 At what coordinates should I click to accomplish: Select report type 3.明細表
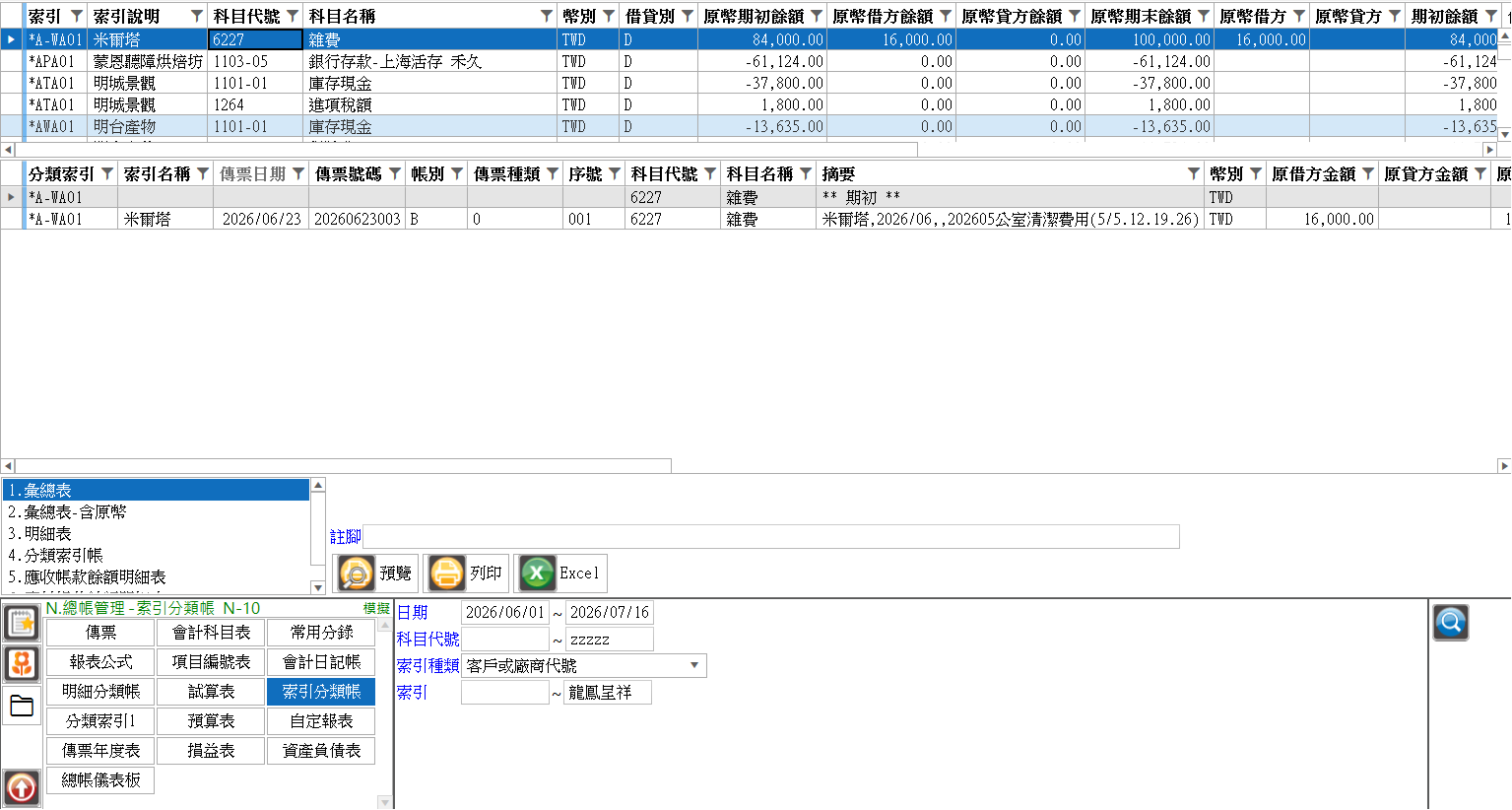(x=156, y=534)
